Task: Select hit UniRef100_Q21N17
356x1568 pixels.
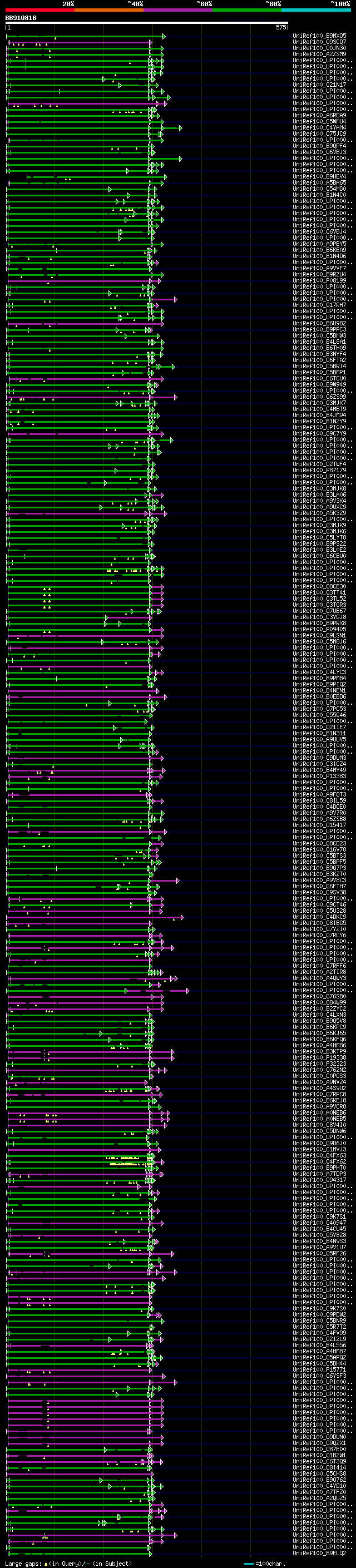Action: click(x=319, y=85)
